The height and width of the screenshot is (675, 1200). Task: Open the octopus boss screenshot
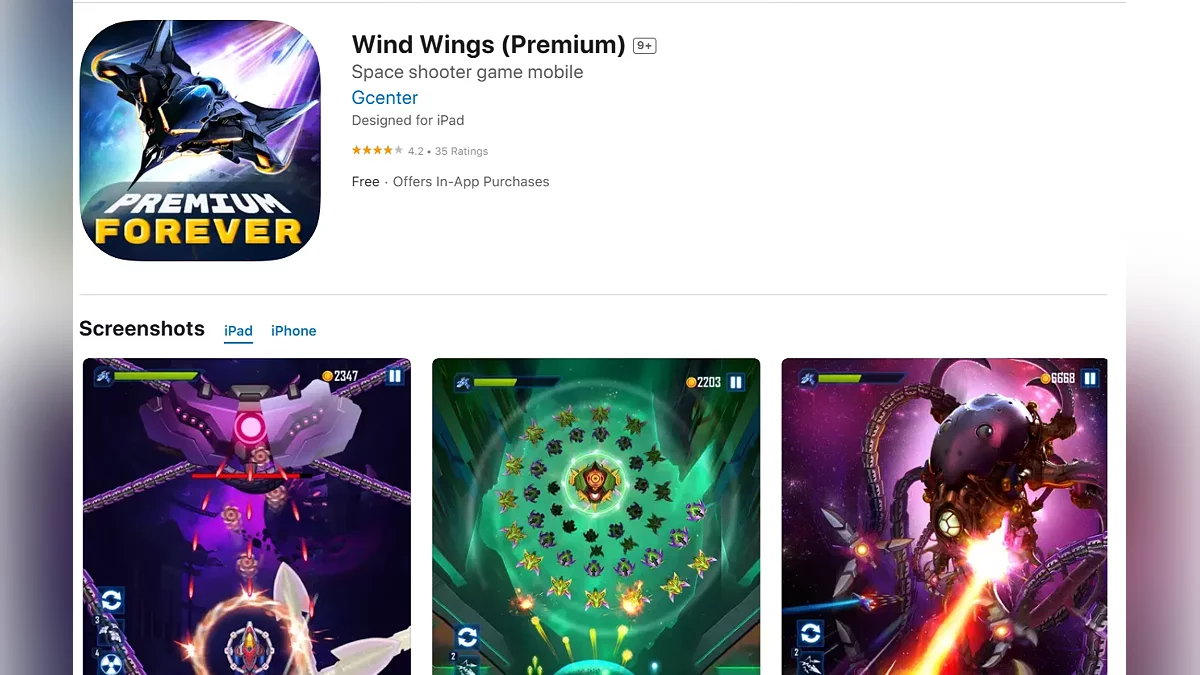(945, 516)
